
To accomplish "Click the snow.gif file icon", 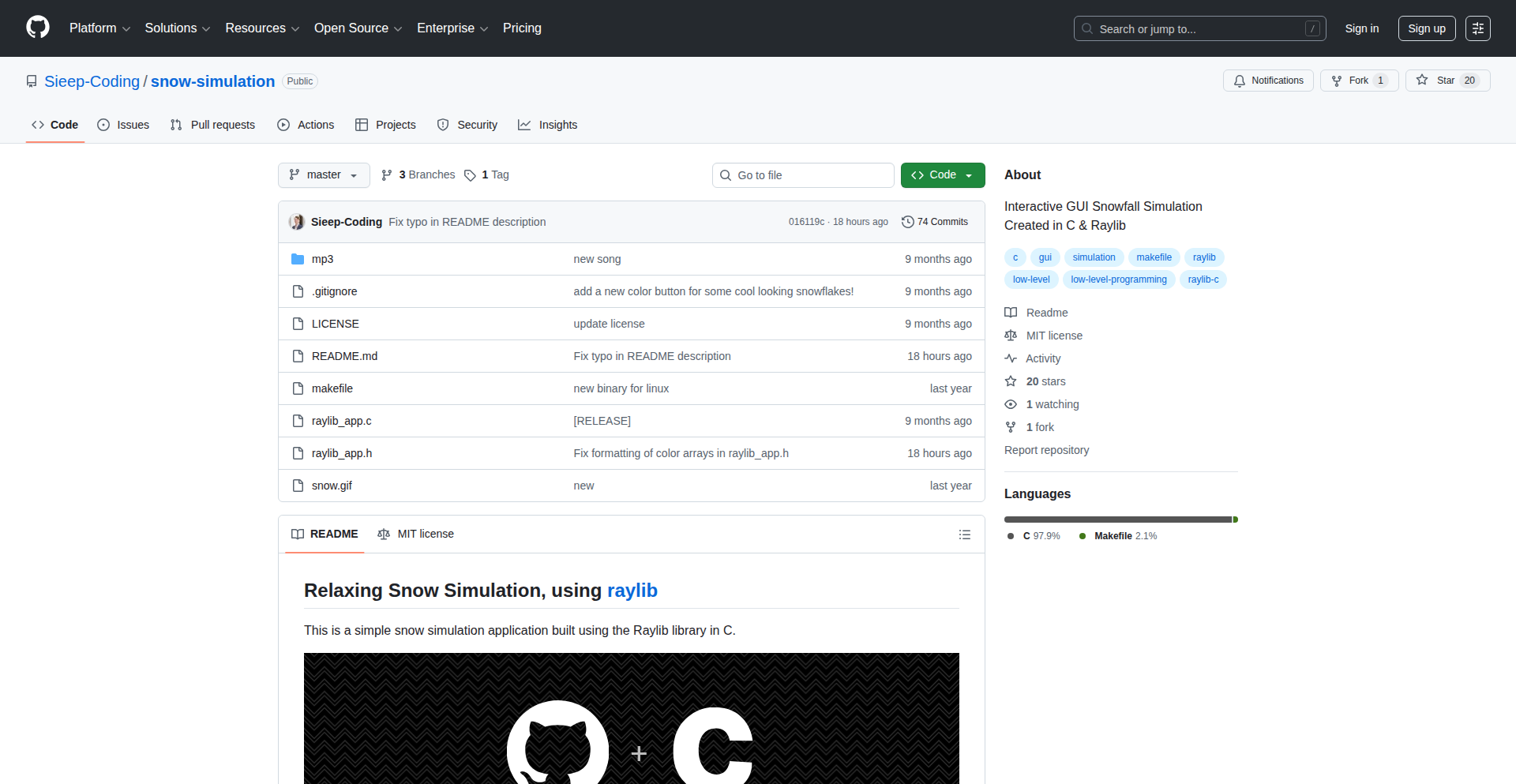I will point(298,486).
